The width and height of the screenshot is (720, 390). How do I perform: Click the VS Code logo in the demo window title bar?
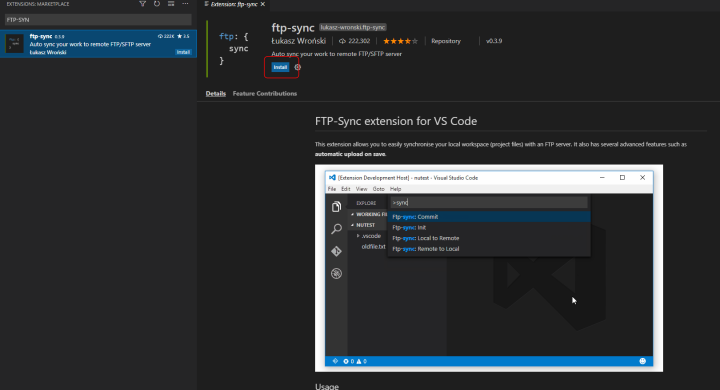[x=332, y=177]
